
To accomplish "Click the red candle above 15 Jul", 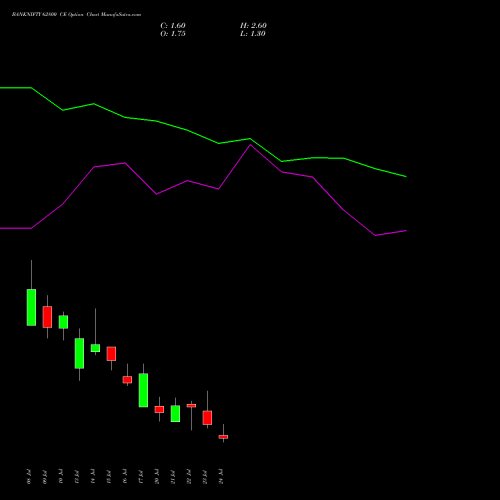I will tap(111, 354).
